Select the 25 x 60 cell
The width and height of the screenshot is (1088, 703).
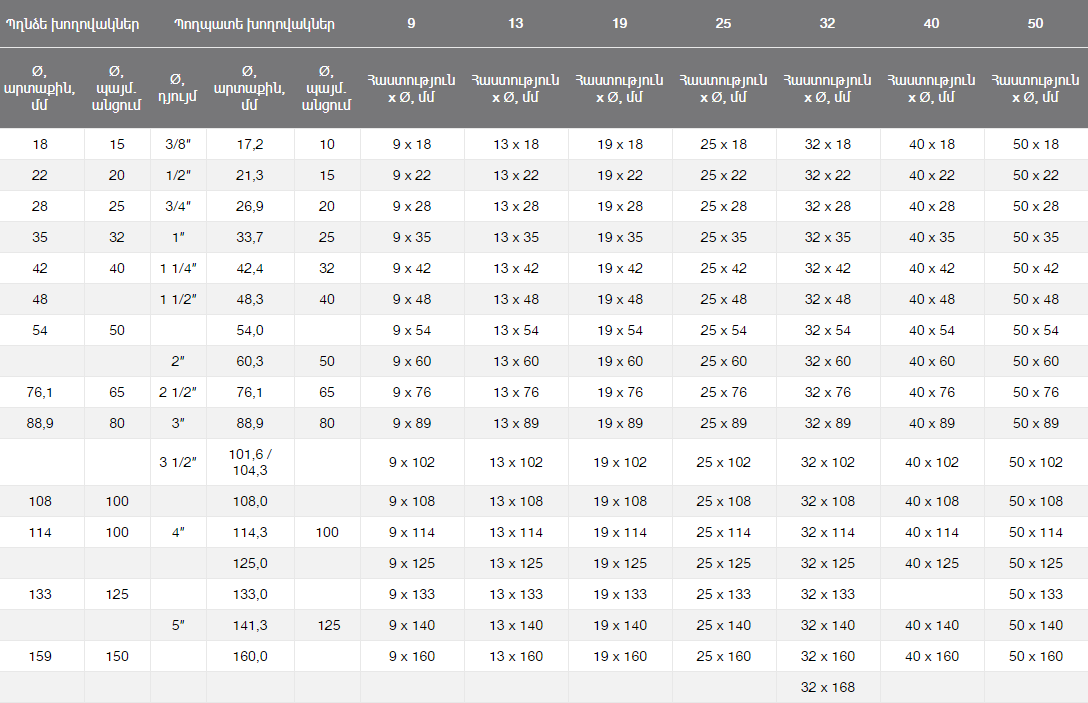724,361
